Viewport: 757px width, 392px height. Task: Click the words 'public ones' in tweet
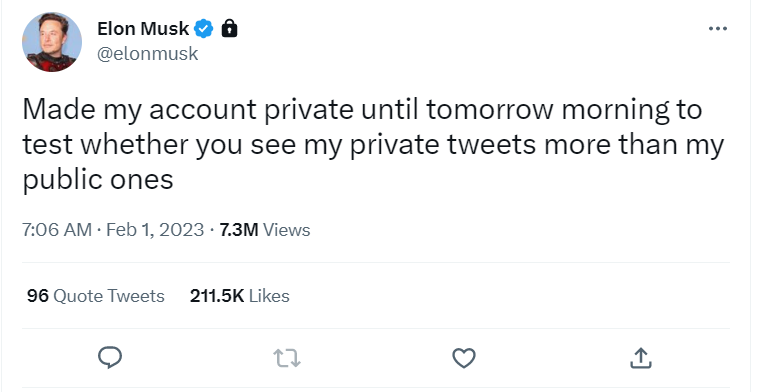(x=98, y=180)
